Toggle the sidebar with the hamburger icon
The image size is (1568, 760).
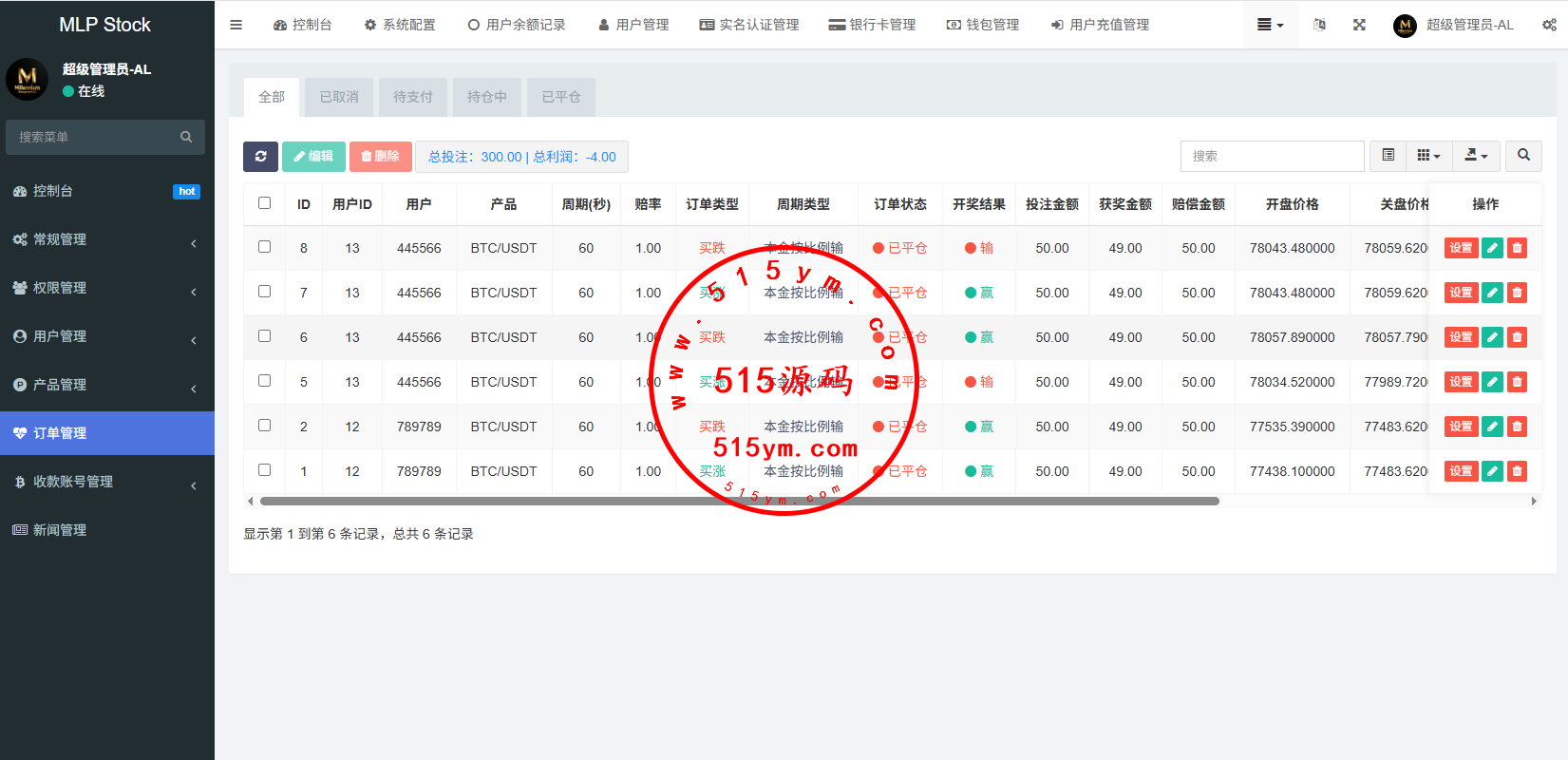pos(236,25)
